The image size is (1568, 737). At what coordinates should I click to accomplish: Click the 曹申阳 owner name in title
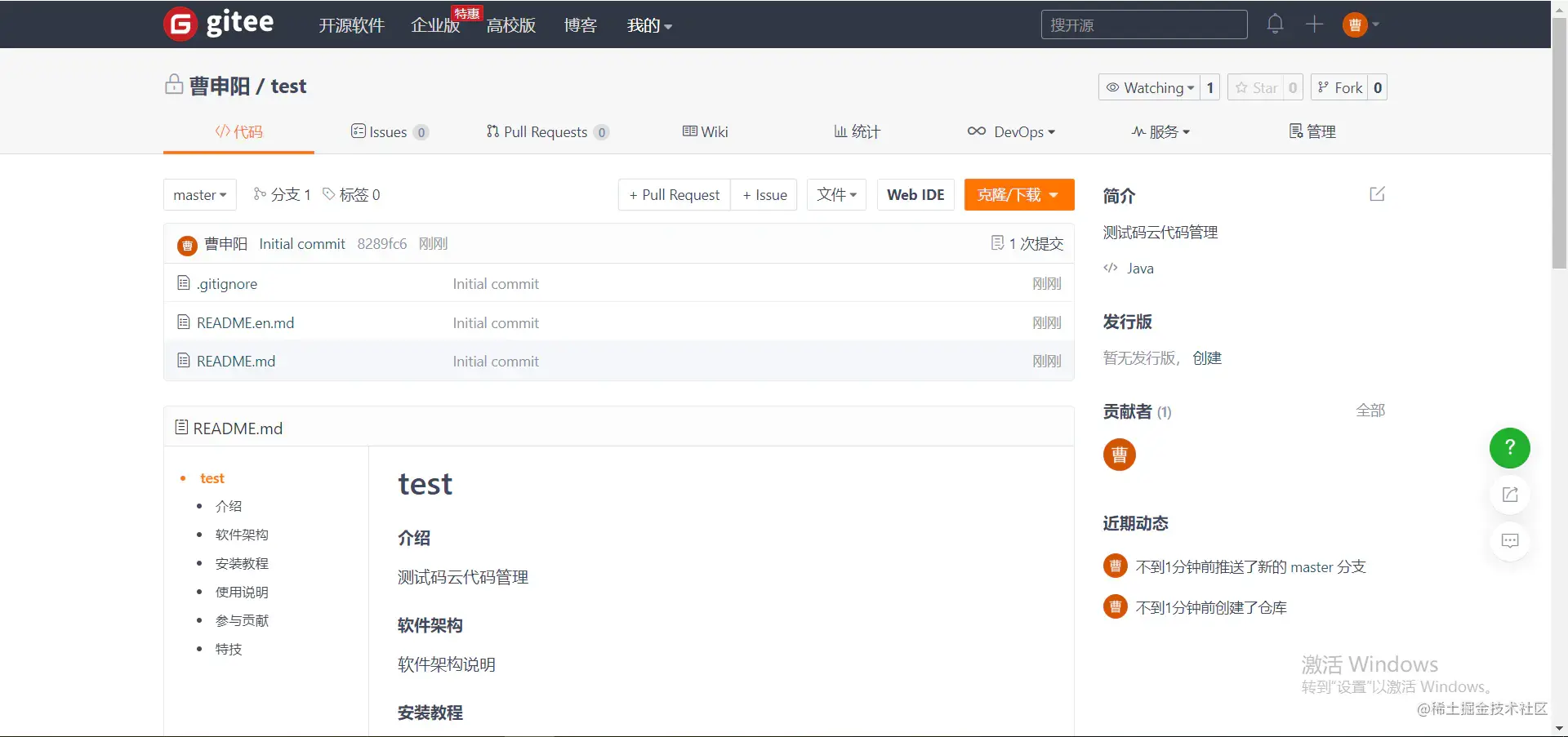pos(220,87)
